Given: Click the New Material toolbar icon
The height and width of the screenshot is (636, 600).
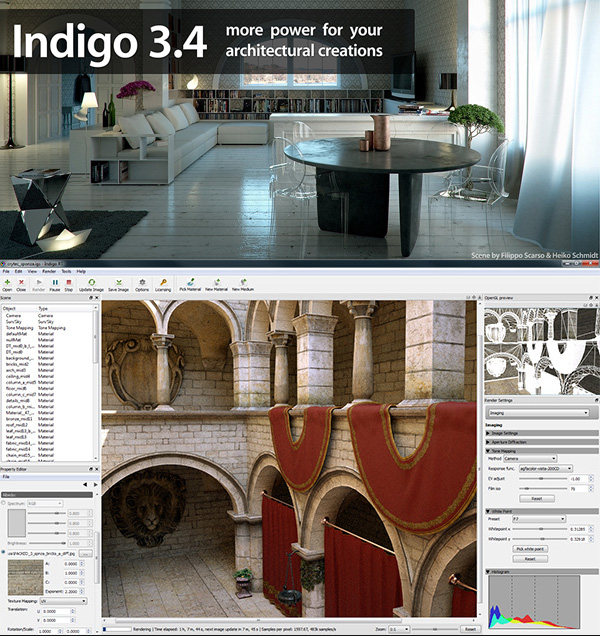Looking at the screenshot, I should coord(216,284).
